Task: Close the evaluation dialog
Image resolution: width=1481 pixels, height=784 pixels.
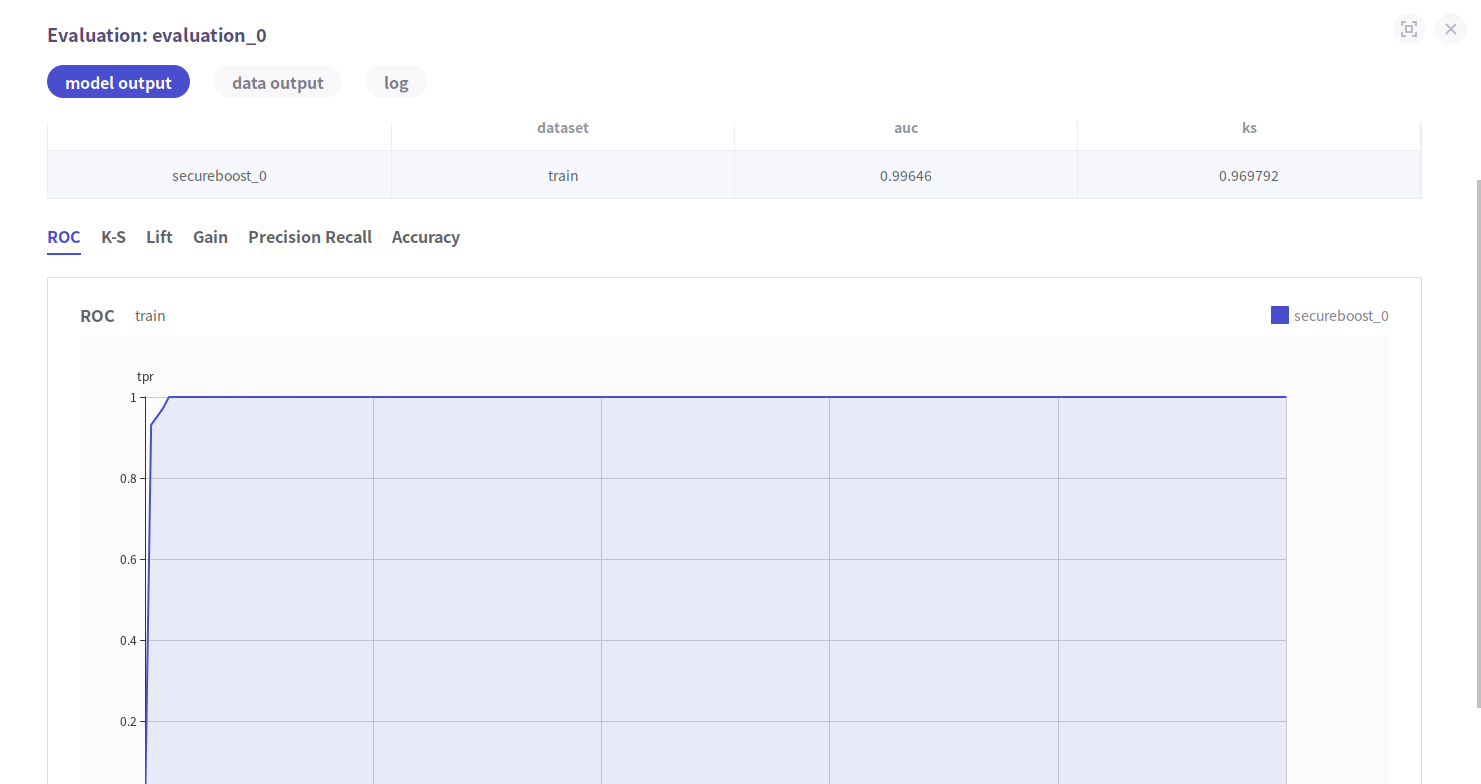Action: pos(1451,29)
